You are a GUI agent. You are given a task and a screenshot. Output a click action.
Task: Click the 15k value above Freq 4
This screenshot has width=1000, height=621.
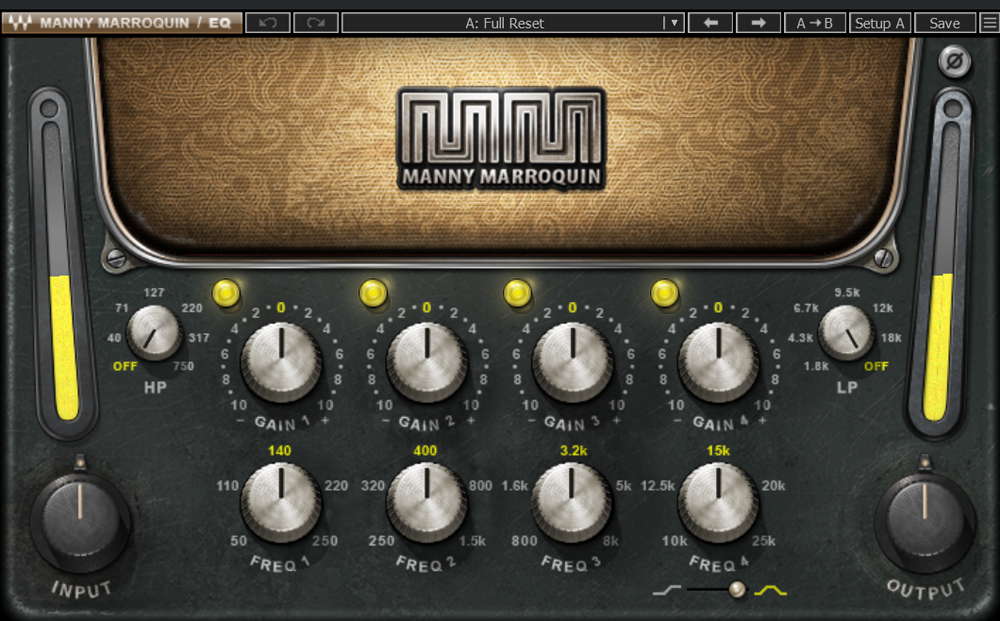click(718, 451)
